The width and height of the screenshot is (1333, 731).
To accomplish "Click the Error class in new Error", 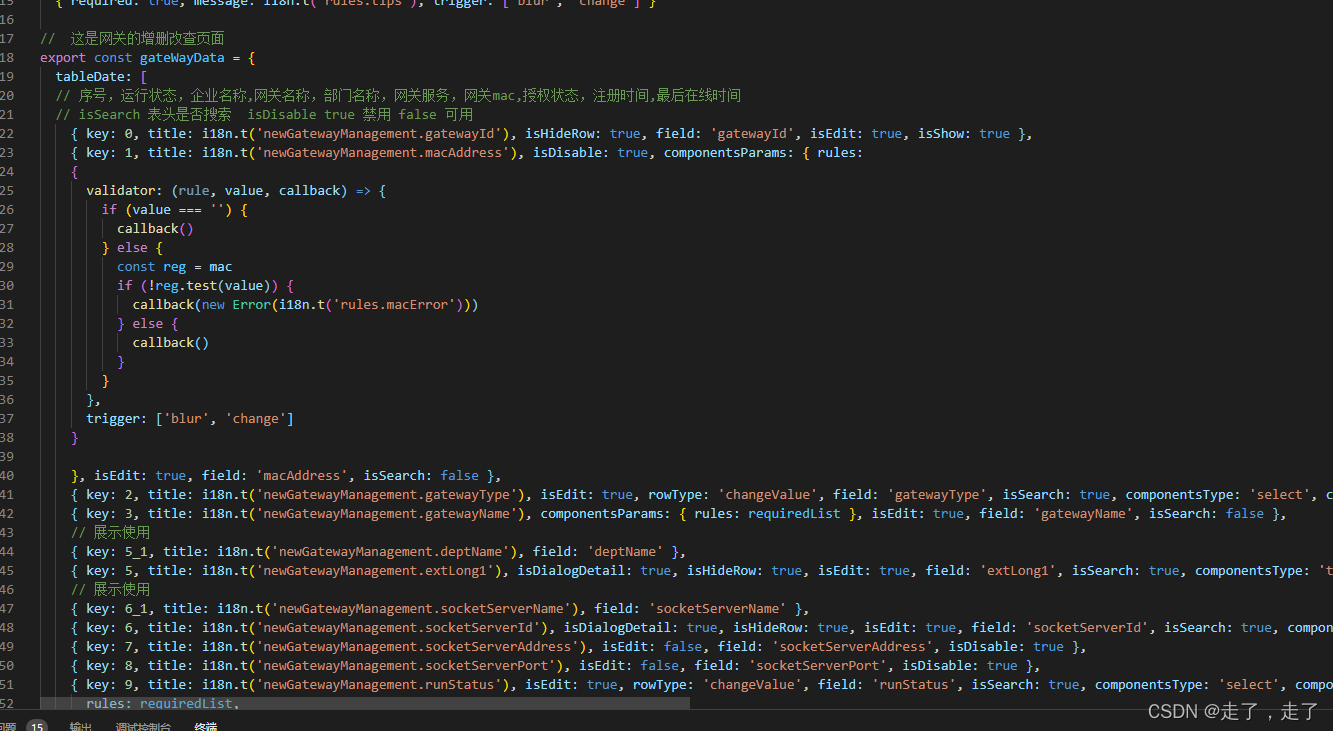I will (x=252, y=305).
